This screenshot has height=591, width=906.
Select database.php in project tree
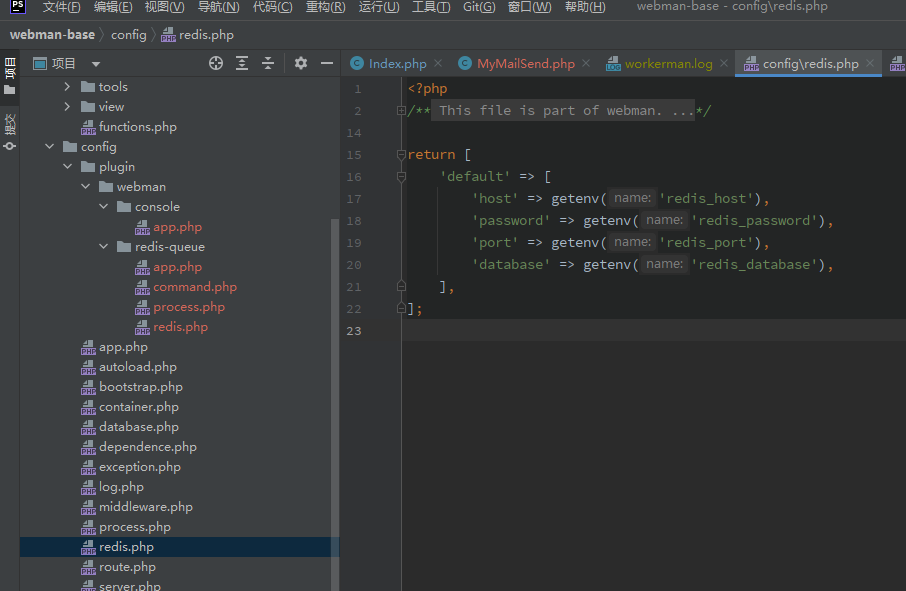[x=139, y=426]
